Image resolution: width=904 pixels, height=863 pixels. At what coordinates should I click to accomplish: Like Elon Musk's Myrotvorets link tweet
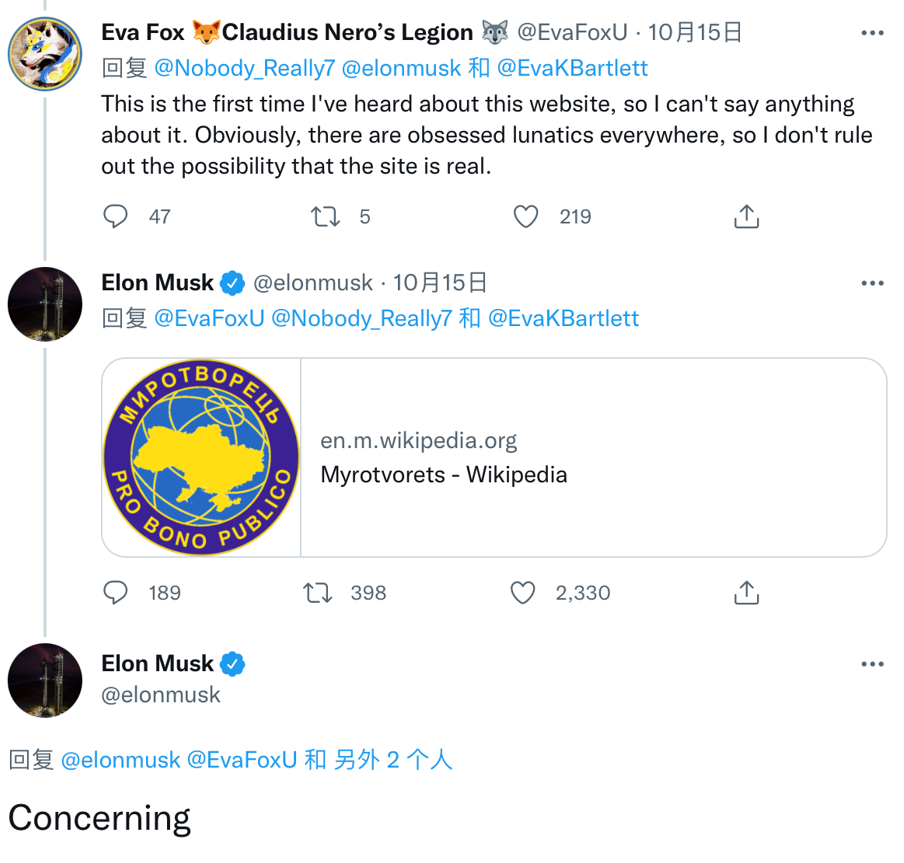tap(523, 592)
